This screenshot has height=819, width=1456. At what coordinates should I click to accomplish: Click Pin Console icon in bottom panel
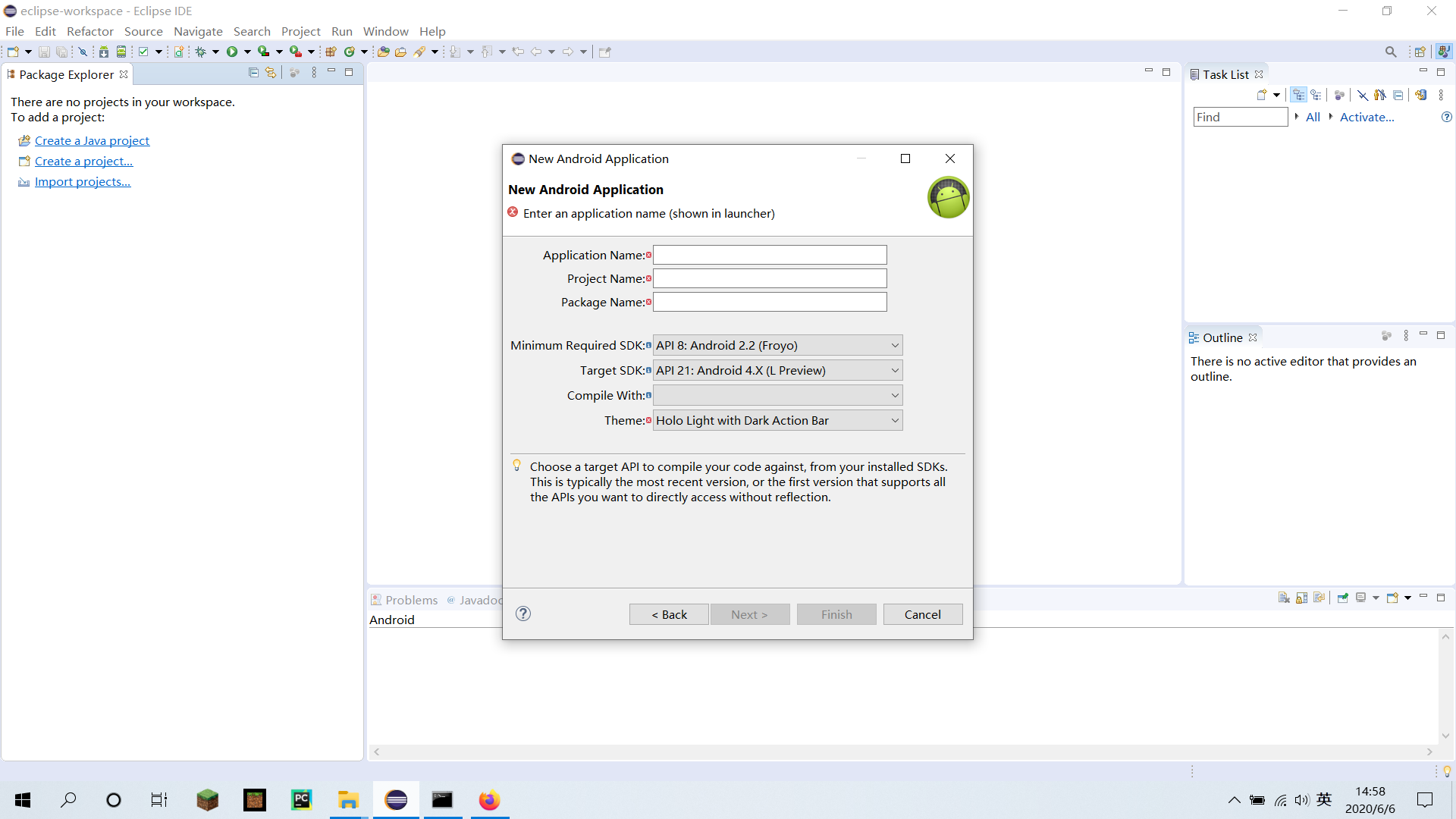[1342, 598]
